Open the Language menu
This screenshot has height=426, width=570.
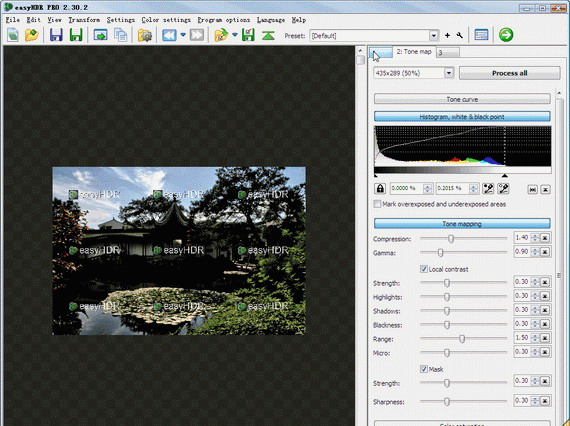point(271,20)
